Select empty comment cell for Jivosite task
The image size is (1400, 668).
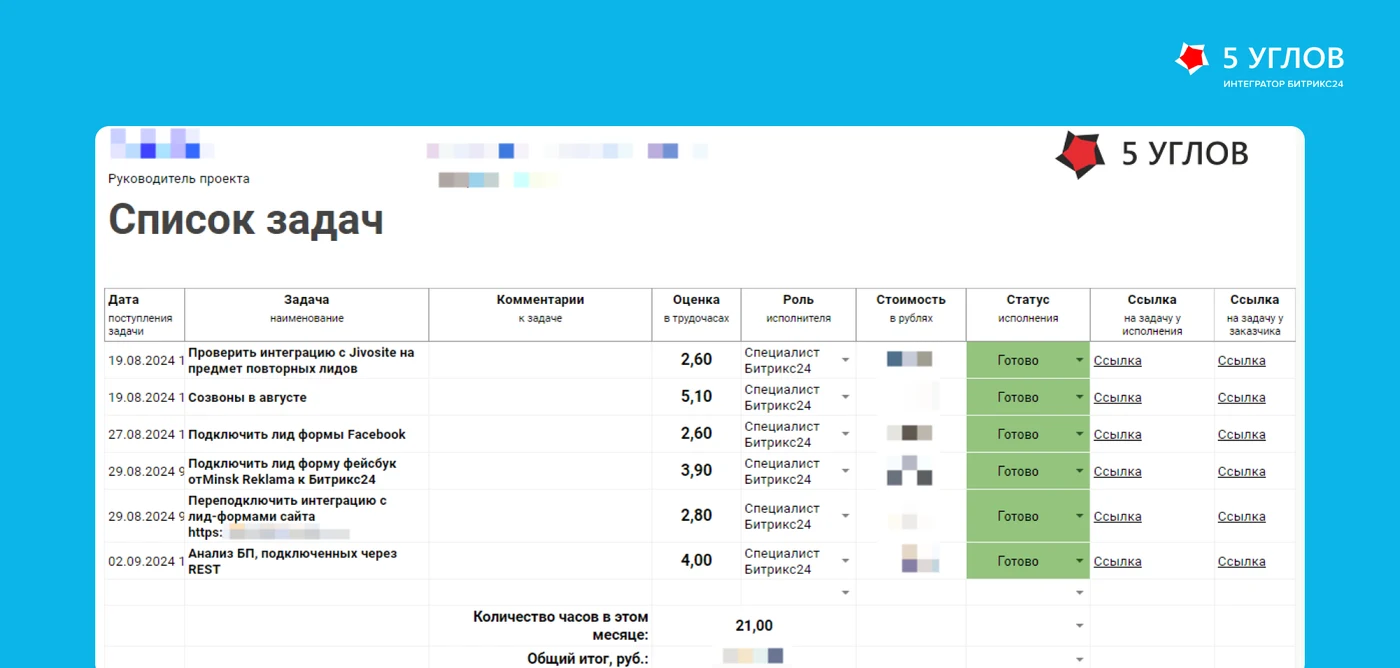click(540, 361)
